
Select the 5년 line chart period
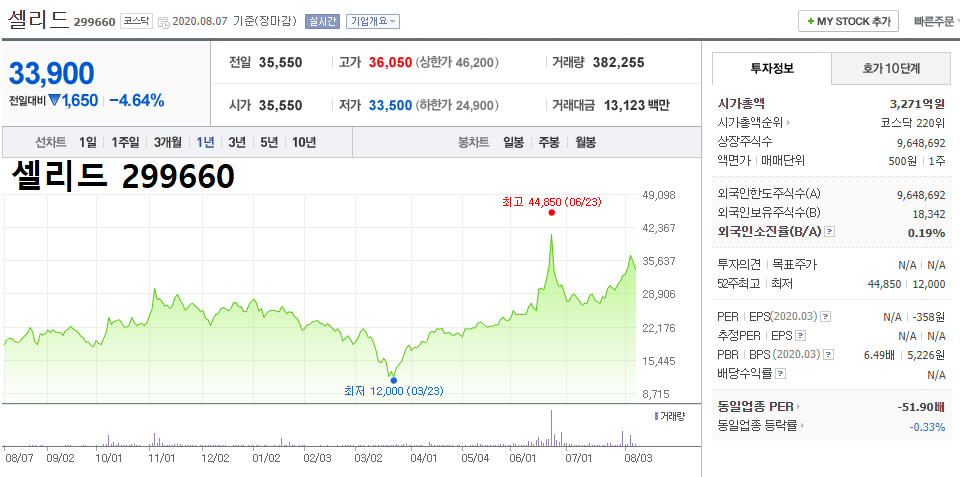point(269,143)
